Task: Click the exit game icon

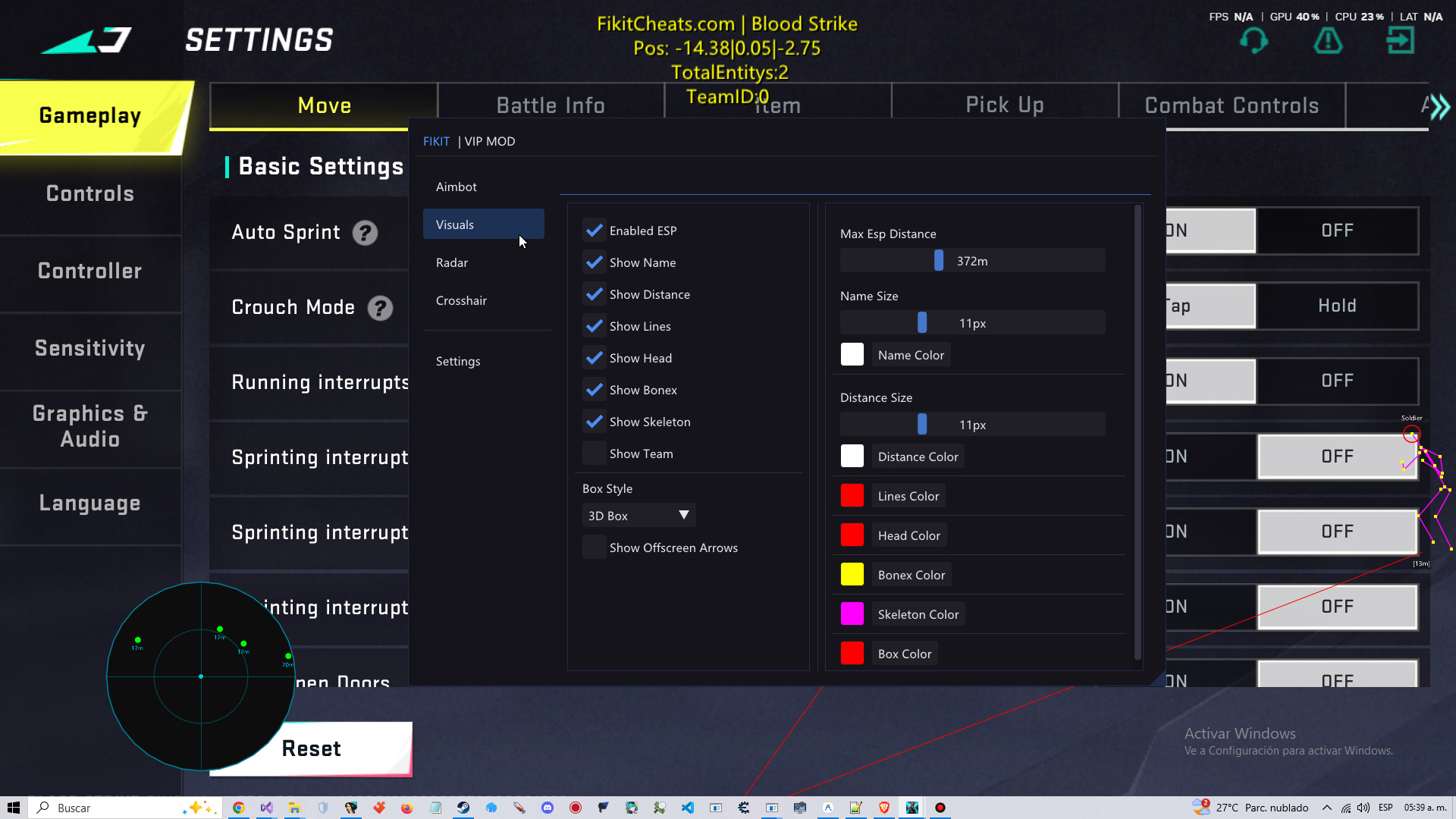Action: pos(1401,41)
